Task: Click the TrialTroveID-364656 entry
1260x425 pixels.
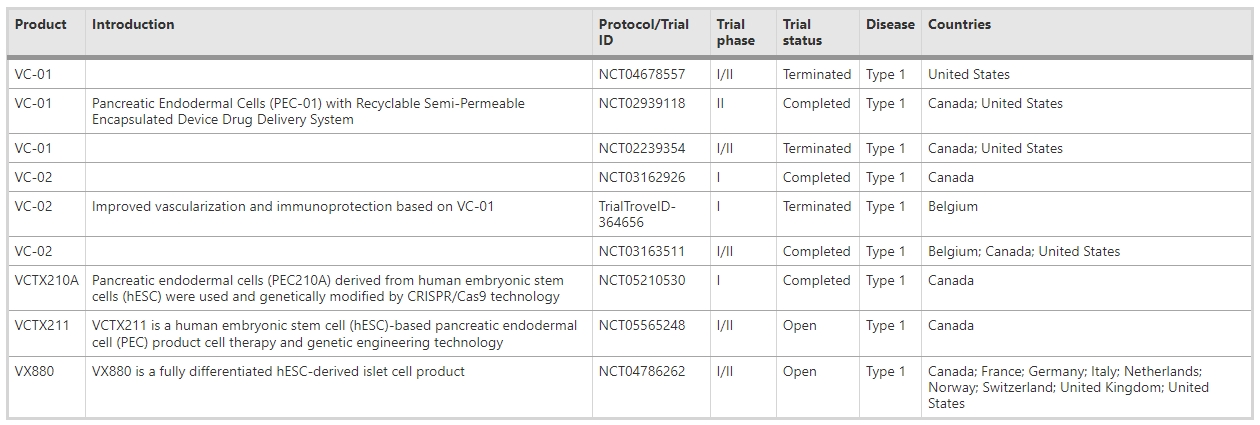Action: (637, 214)
